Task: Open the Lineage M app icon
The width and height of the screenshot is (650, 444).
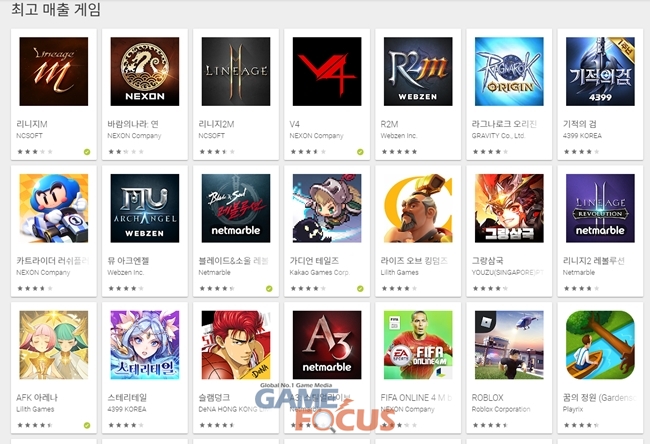Action: pyautogui.click(x=53, y=71)
